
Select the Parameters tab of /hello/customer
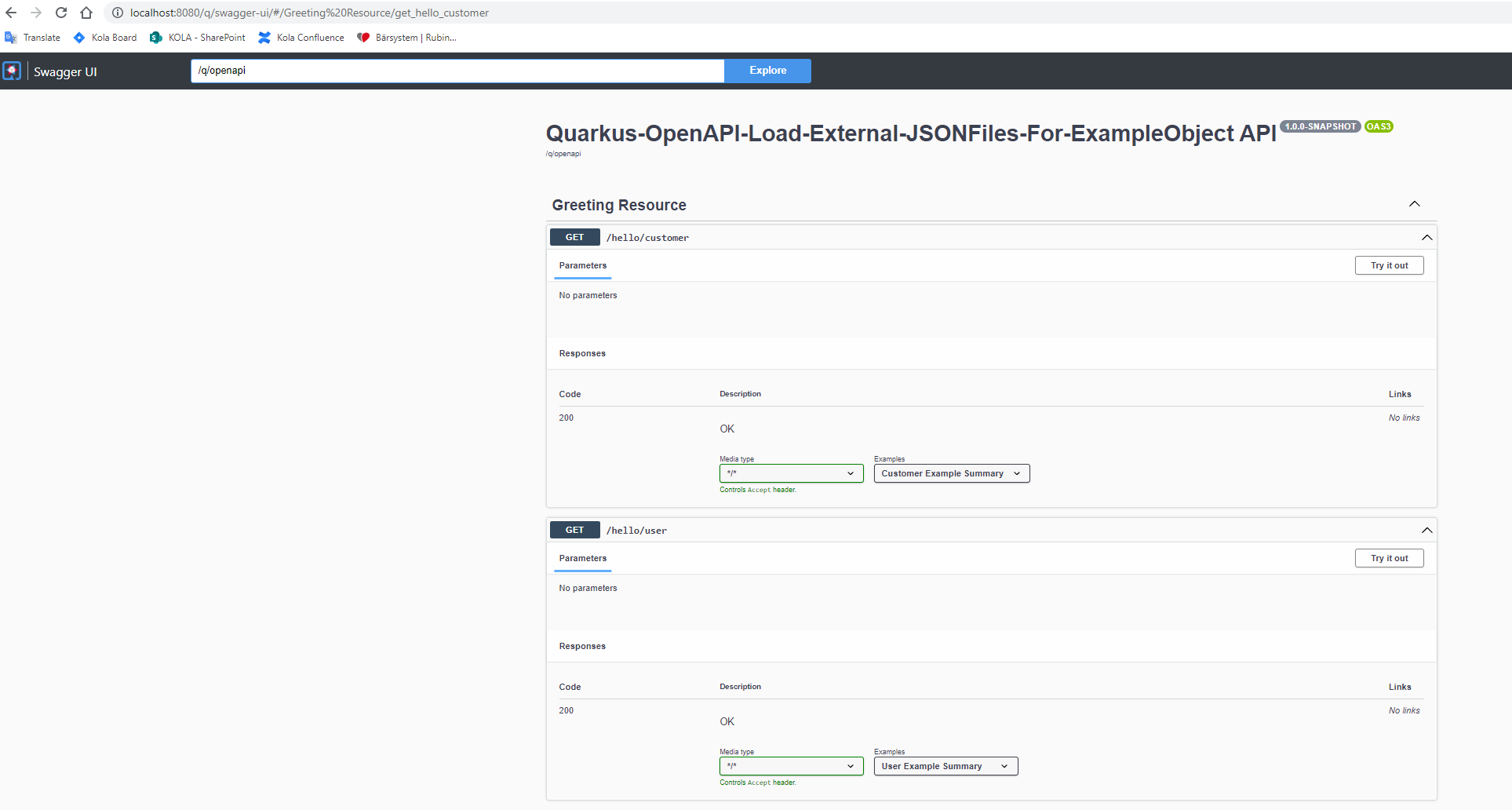582,265
